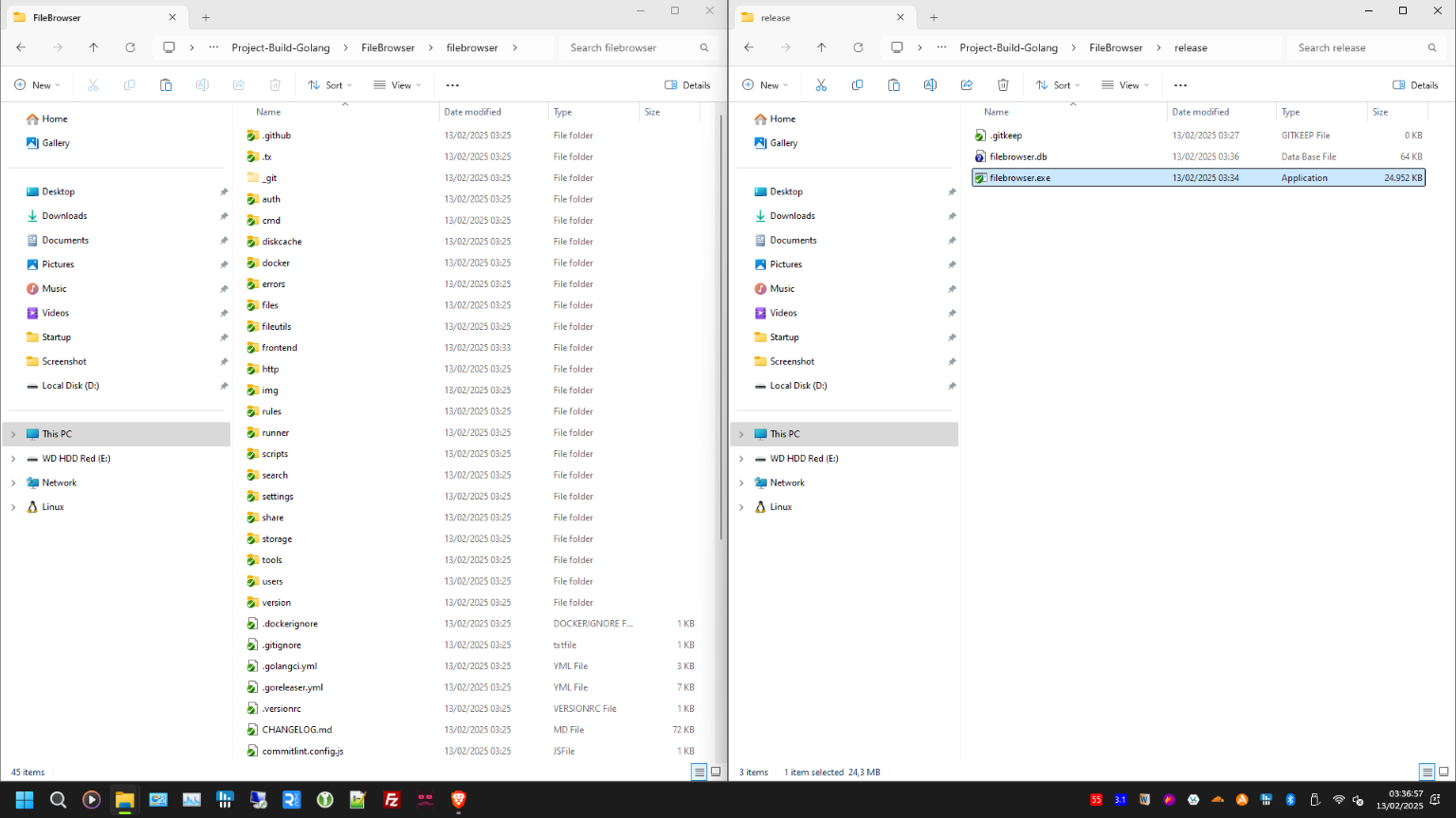Click Project-Build-Golang breadcrumb in FileBrowser window

coord(281,47)
